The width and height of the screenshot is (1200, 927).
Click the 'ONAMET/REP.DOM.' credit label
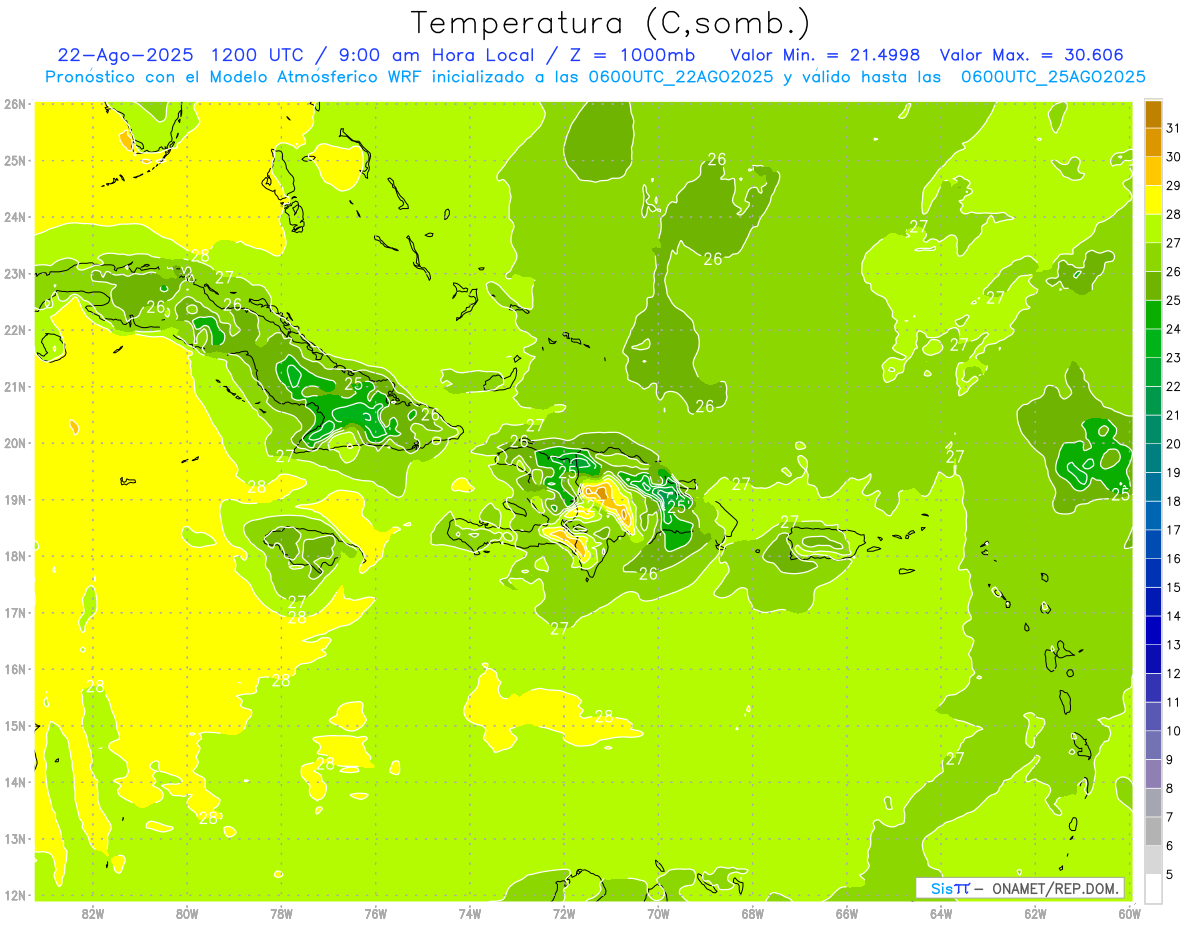pyautogui.click(x=1055, y=888)
